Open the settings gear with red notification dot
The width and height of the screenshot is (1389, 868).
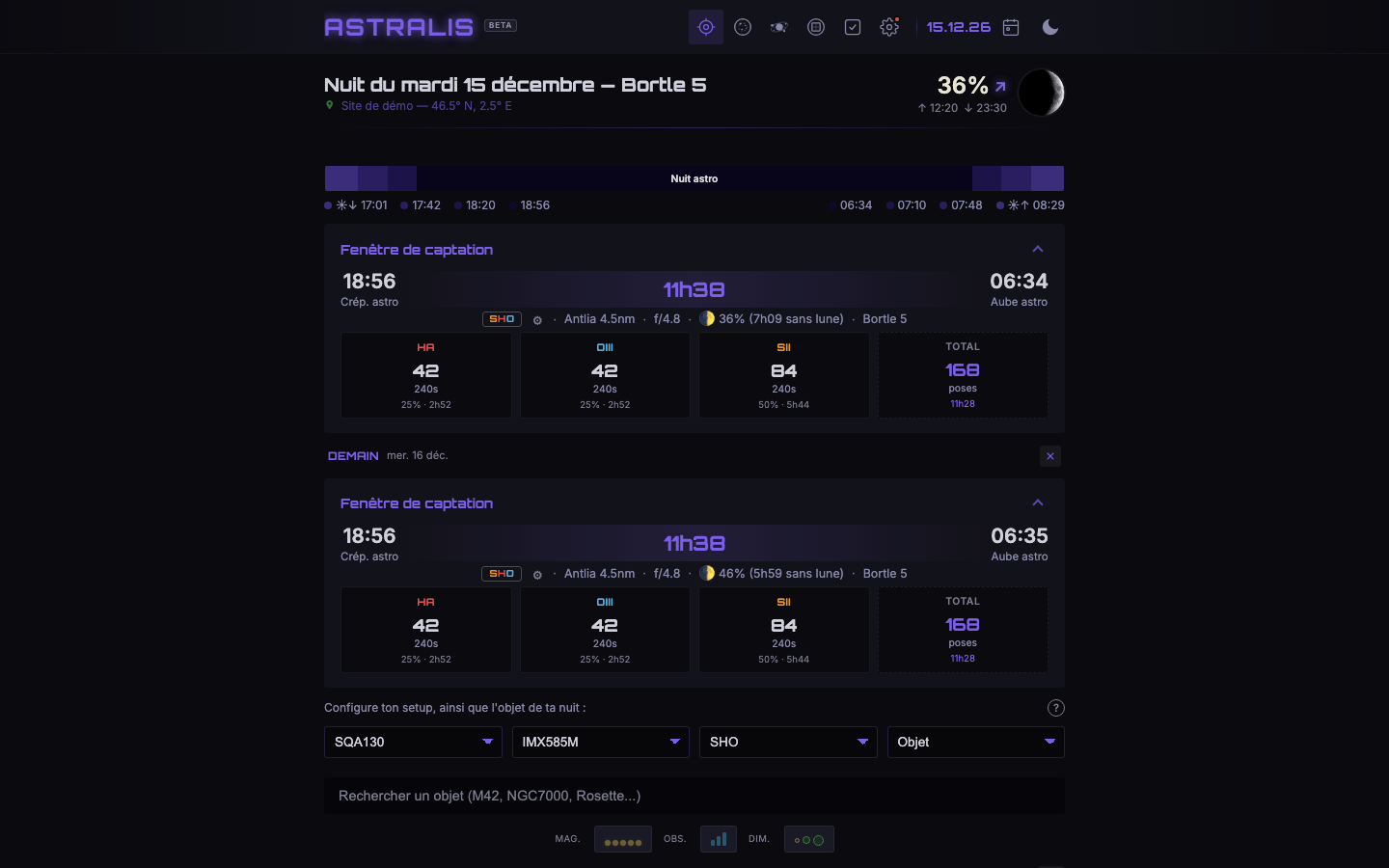click(889, 27)
